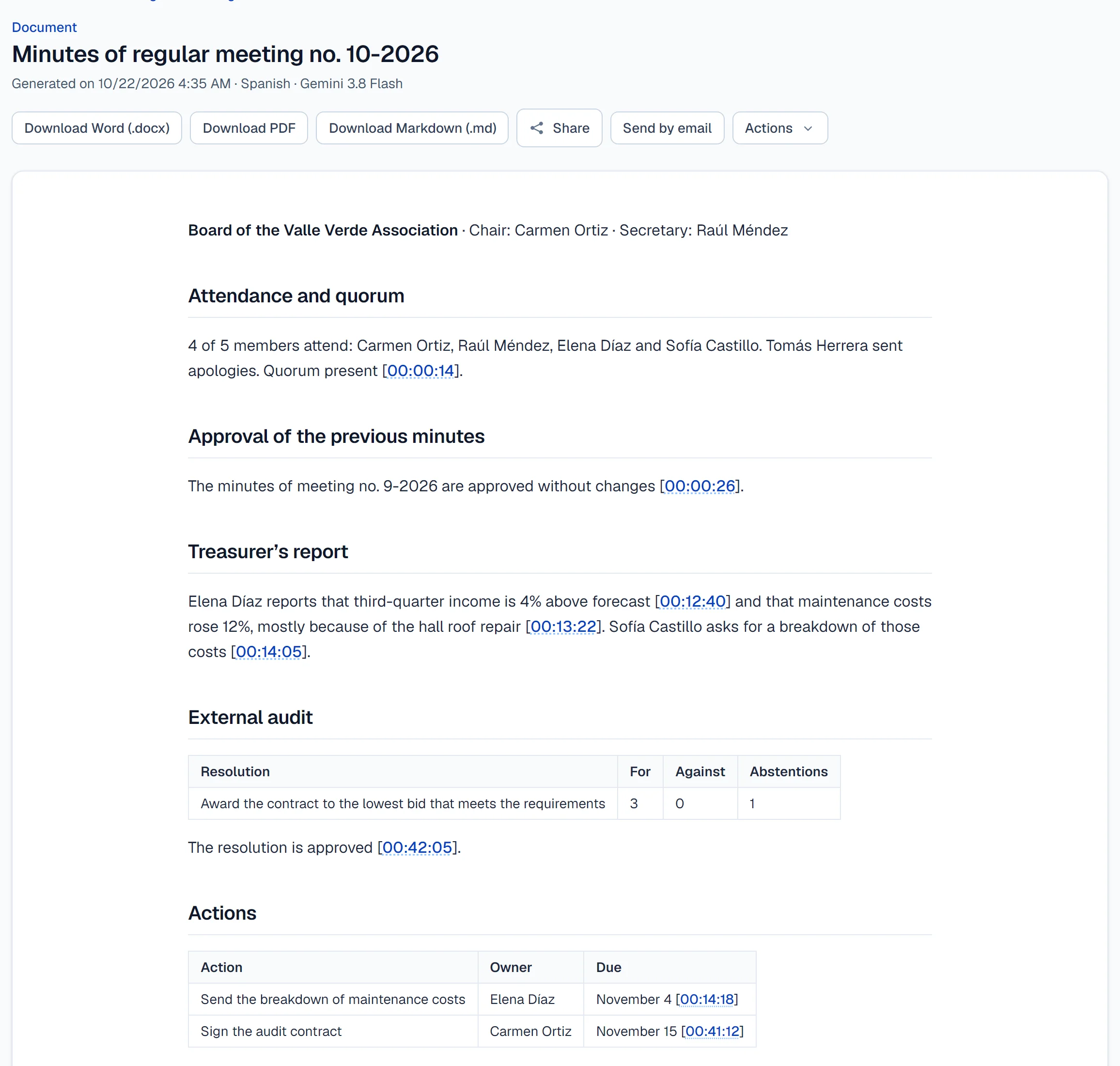This screenshot has height=1066, width=1120.
Task: Click the Against votes cell showing 0
Action: (700, 803)
